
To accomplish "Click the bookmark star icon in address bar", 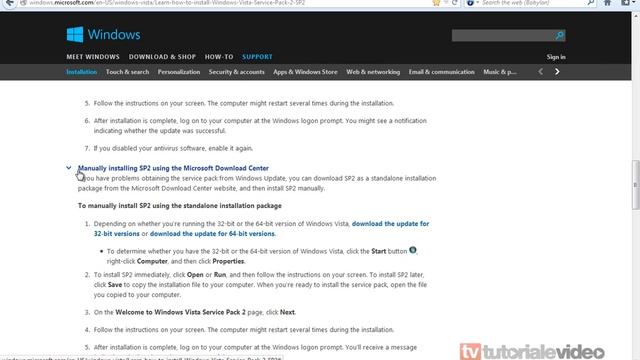I will (x=436, y=3).
